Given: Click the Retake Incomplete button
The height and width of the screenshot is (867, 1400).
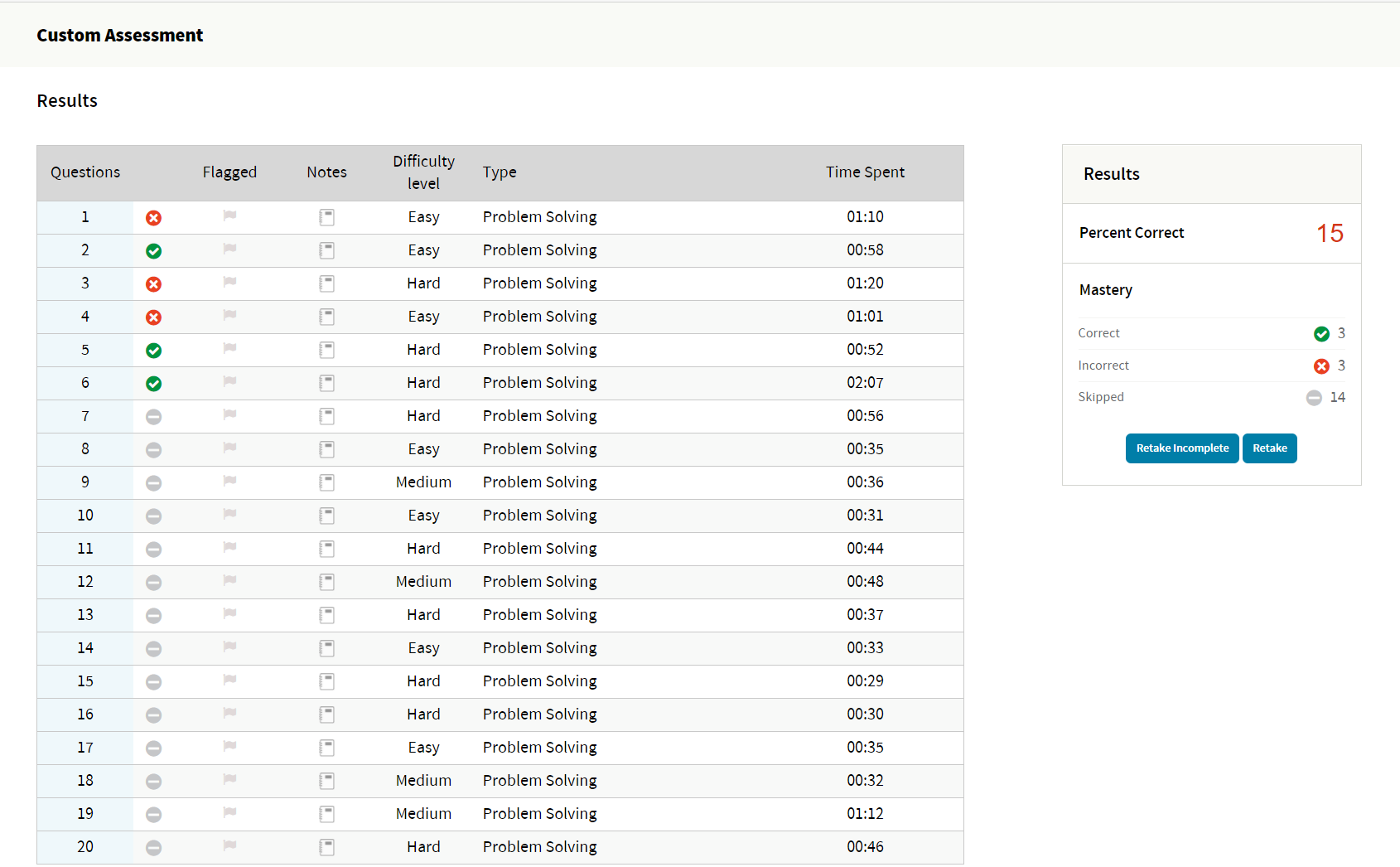Looking at the screenshot, I should (1182, 448).
